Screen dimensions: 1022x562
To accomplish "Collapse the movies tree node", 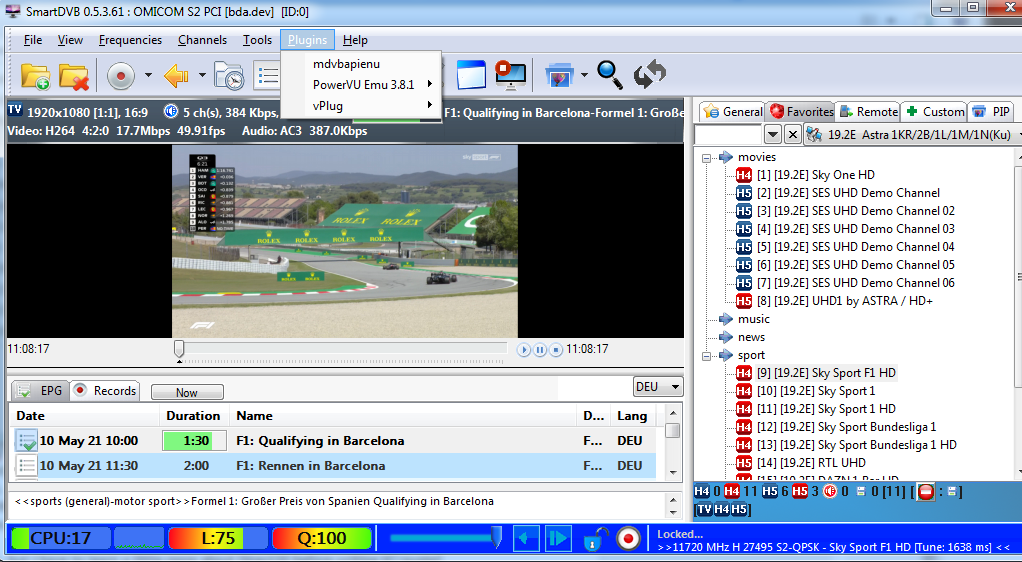I will pyautogui.click(x=707, y=158).
